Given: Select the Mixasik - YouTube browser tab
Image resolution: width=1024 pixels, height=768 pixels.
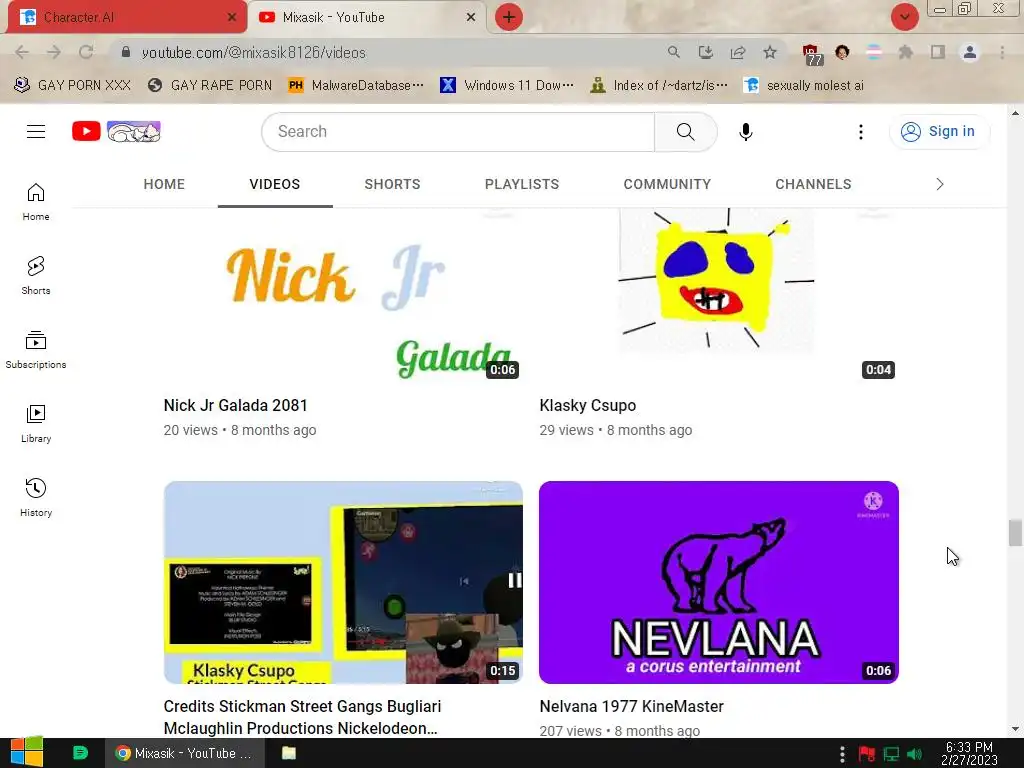Looking at the screenshot, I should click(367, 17).
